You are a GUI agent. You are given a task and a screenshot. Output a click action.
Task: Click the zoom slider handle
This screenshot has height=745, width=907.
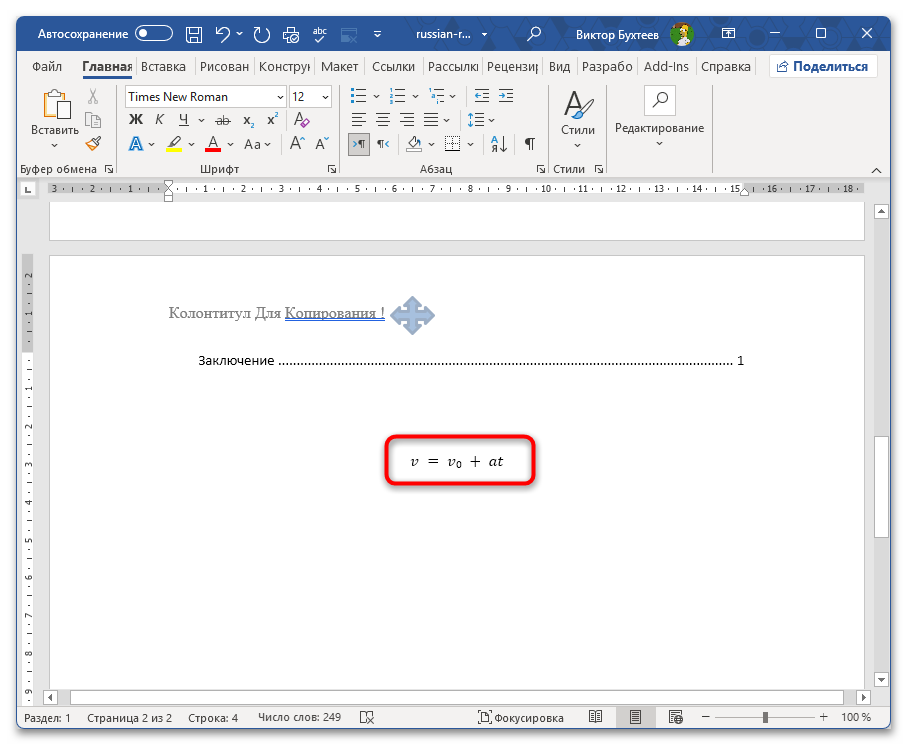765,717
